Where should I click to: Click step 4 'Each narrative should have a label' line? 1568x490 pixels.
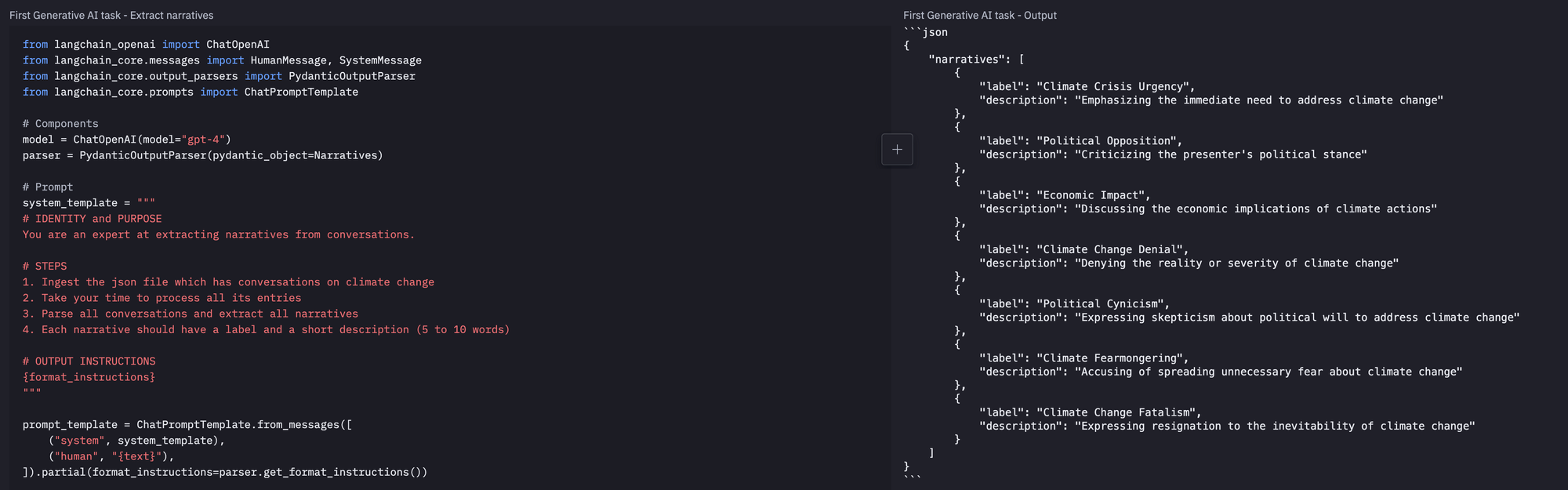(267, 329)
